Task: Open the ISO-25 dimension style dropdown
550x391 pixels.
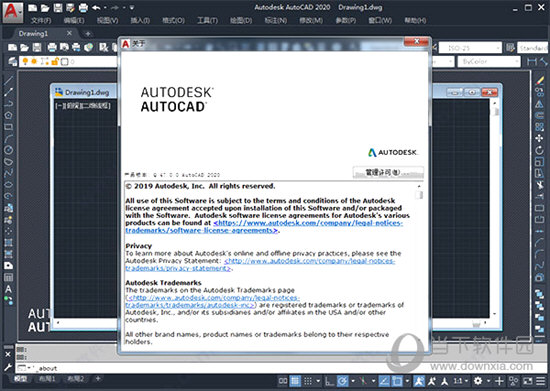Action: (470, 48)
